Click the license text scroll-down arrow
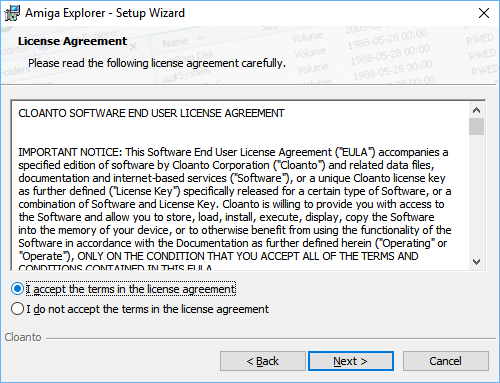The width and height of the screenshot is (500, 383). pos(476,262)
